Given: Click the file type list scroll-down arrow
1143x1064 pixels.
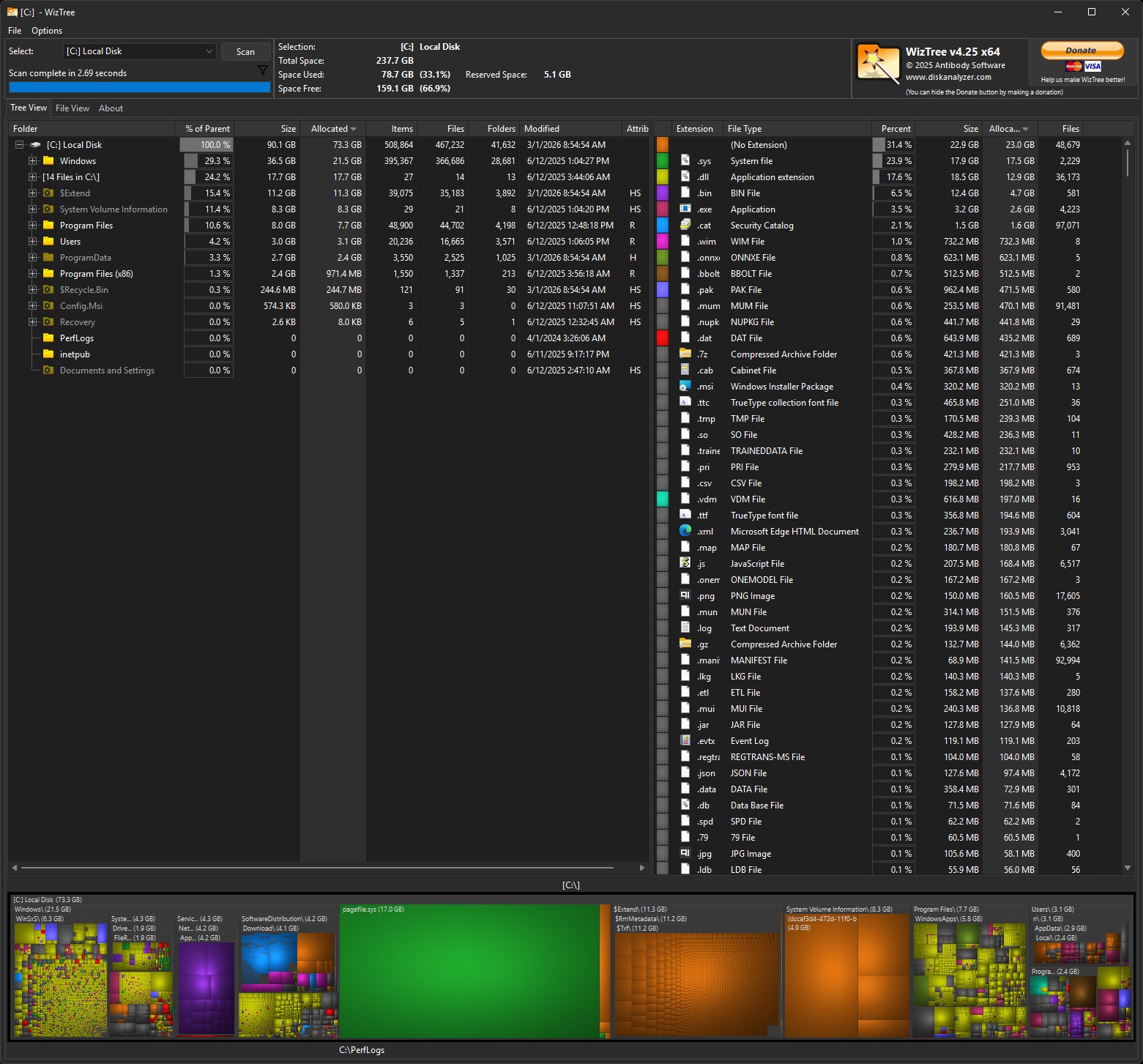Looking at the screenshot, I should coord(1128,868).
